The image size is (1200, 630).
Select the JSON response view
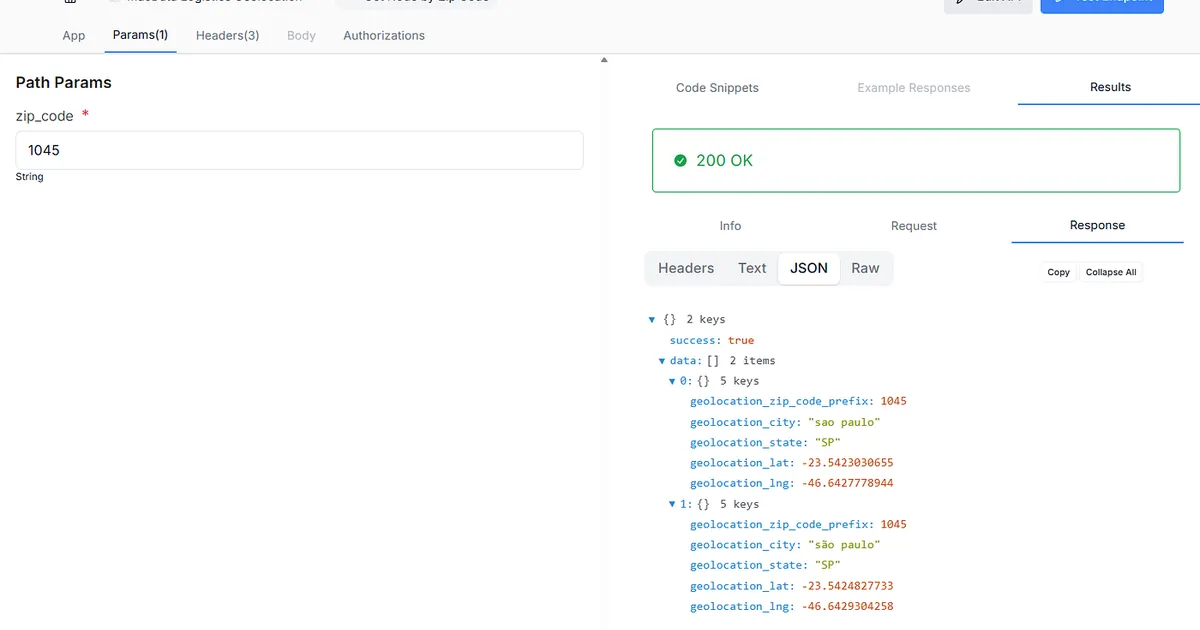[x=809, y=268]
